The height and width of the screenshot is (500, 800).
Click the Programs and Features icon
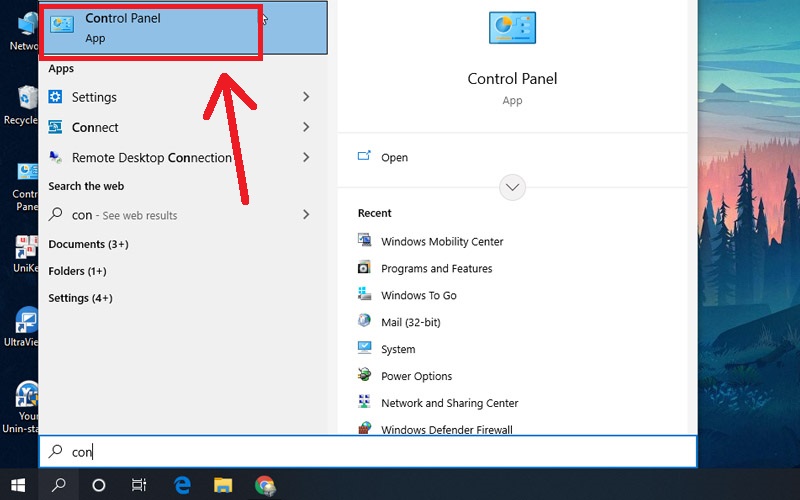(364, 267)
